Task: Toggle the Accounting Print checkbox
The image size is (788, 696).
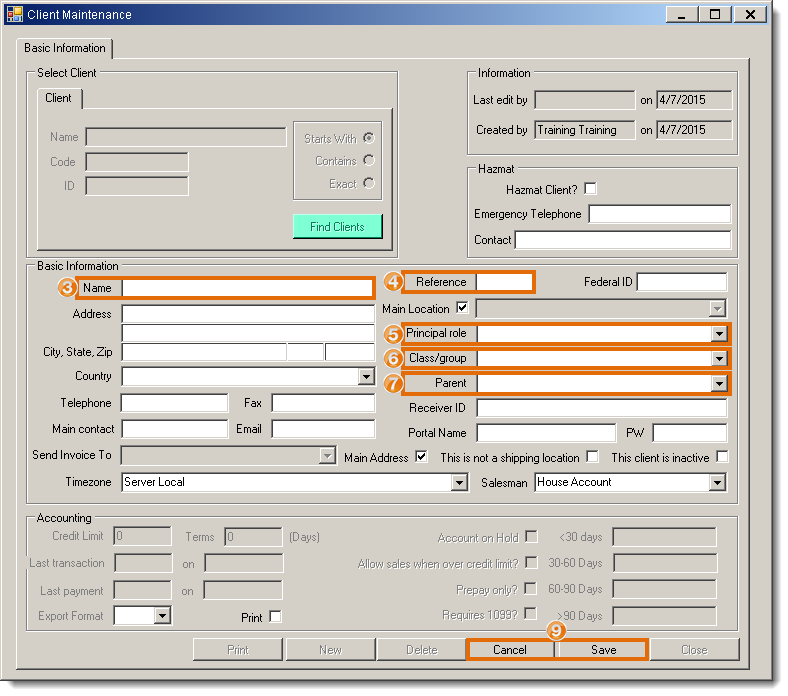Action: tap(275, 617)
